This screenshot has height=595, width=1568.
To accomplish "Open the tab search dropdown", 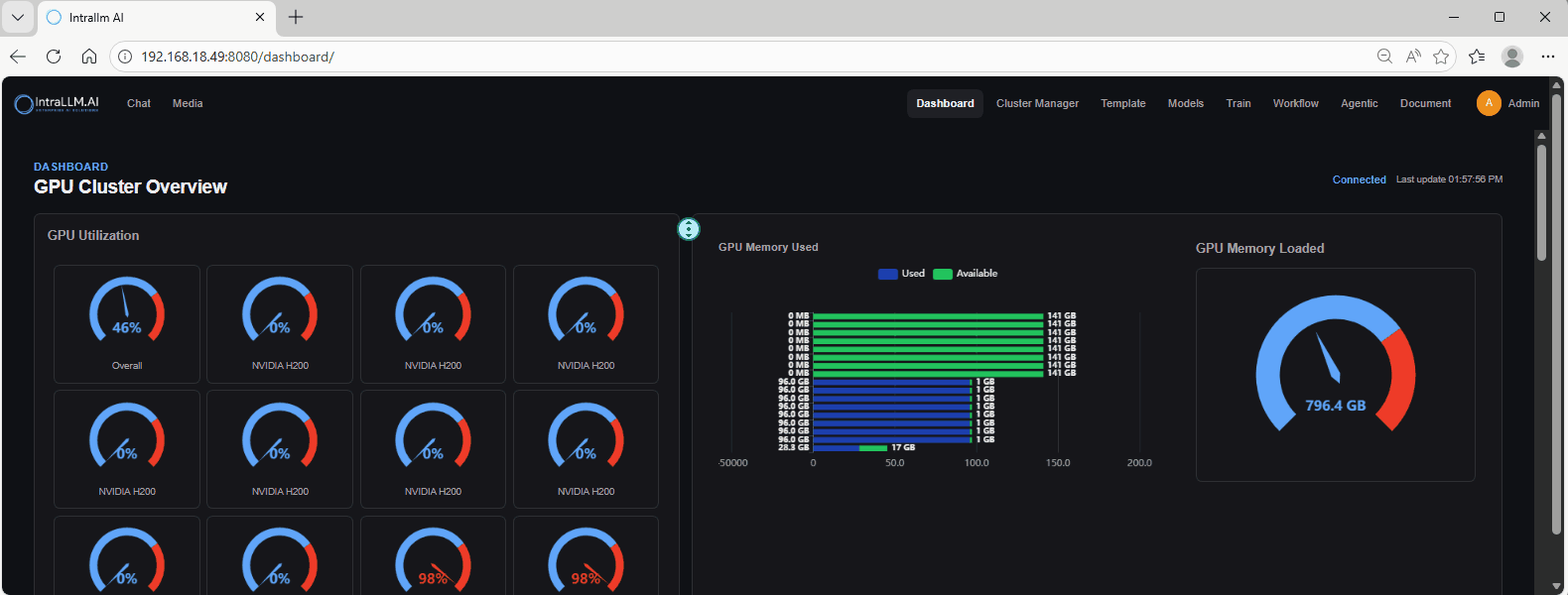I will (x=18, y=17).
